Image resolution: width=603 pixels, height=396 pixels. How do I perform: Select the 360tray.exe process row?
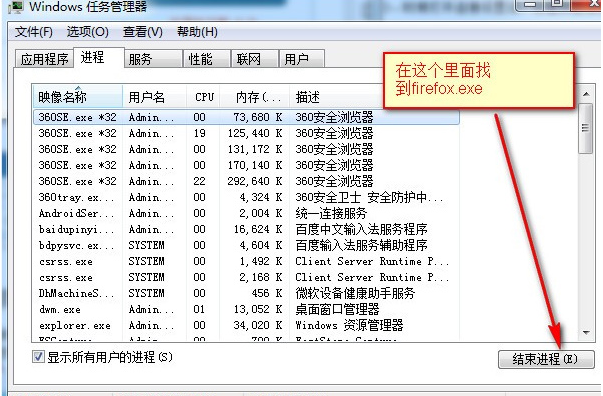pyautogui.click(x=246, y=197)
